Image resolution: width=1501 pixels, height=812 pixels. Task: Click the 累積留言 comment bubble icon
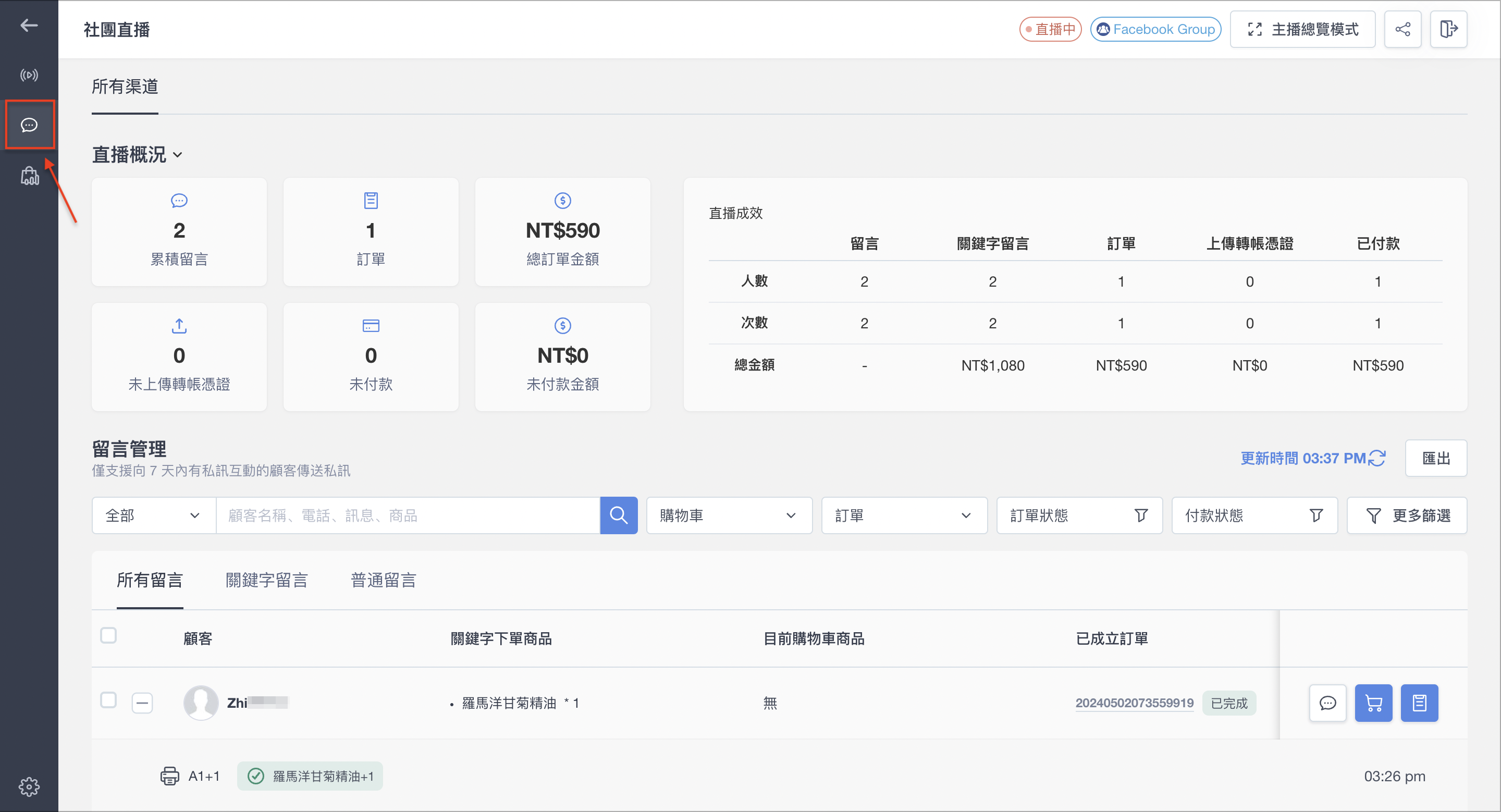179,200
